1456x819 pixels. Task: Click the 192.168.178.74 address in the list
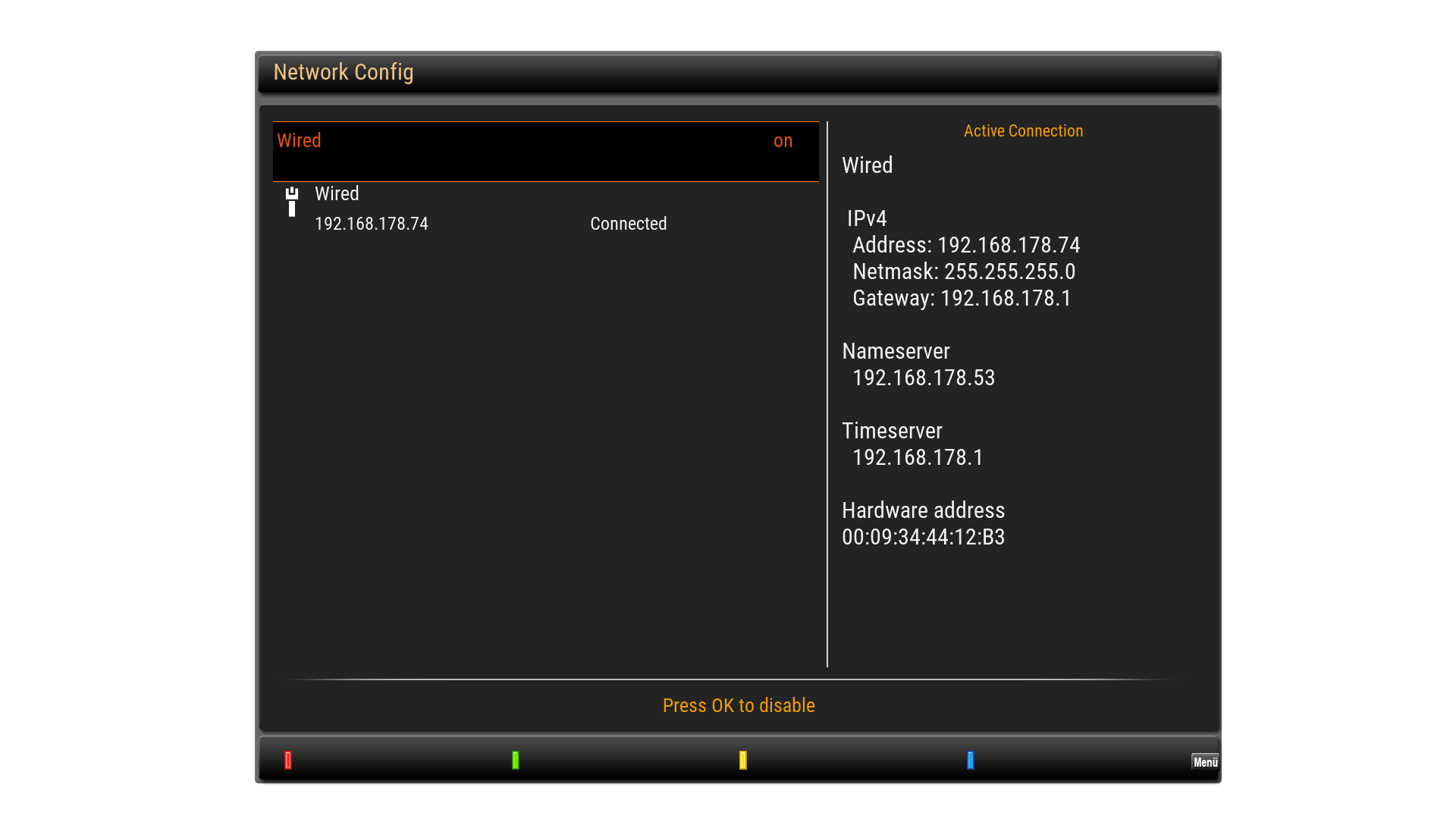(x=372, y=224)
